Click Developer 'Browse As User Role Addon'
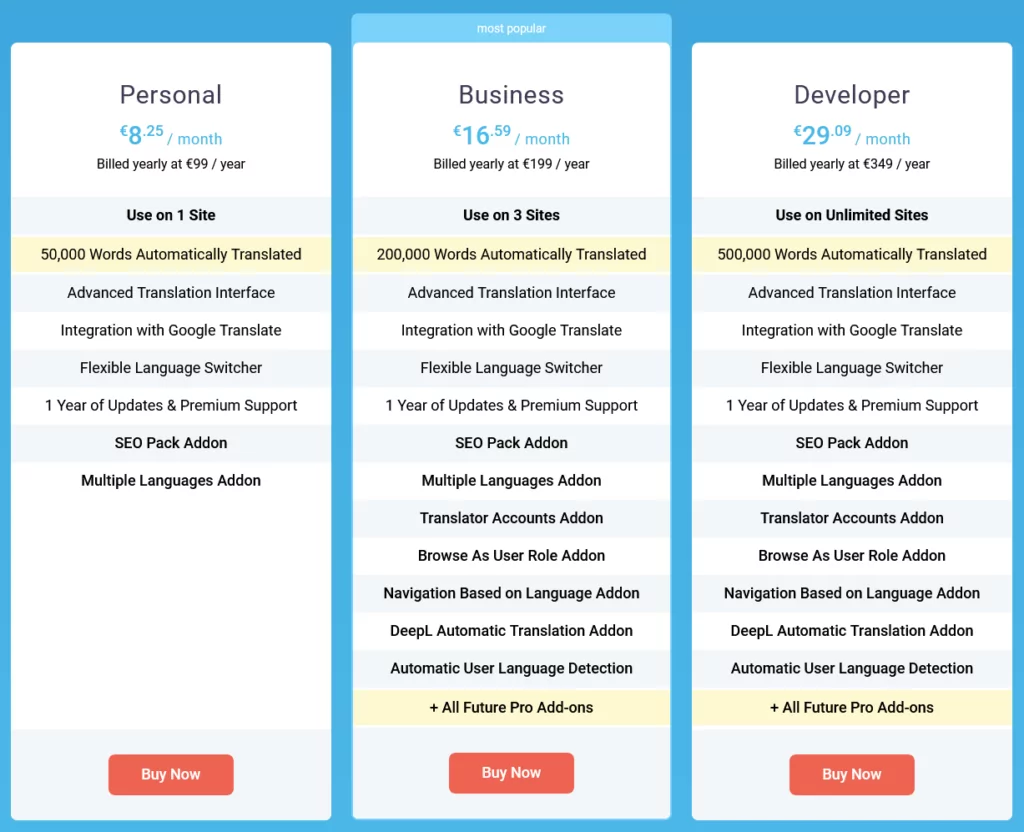The image size is (1024, 832). [851, 556]
